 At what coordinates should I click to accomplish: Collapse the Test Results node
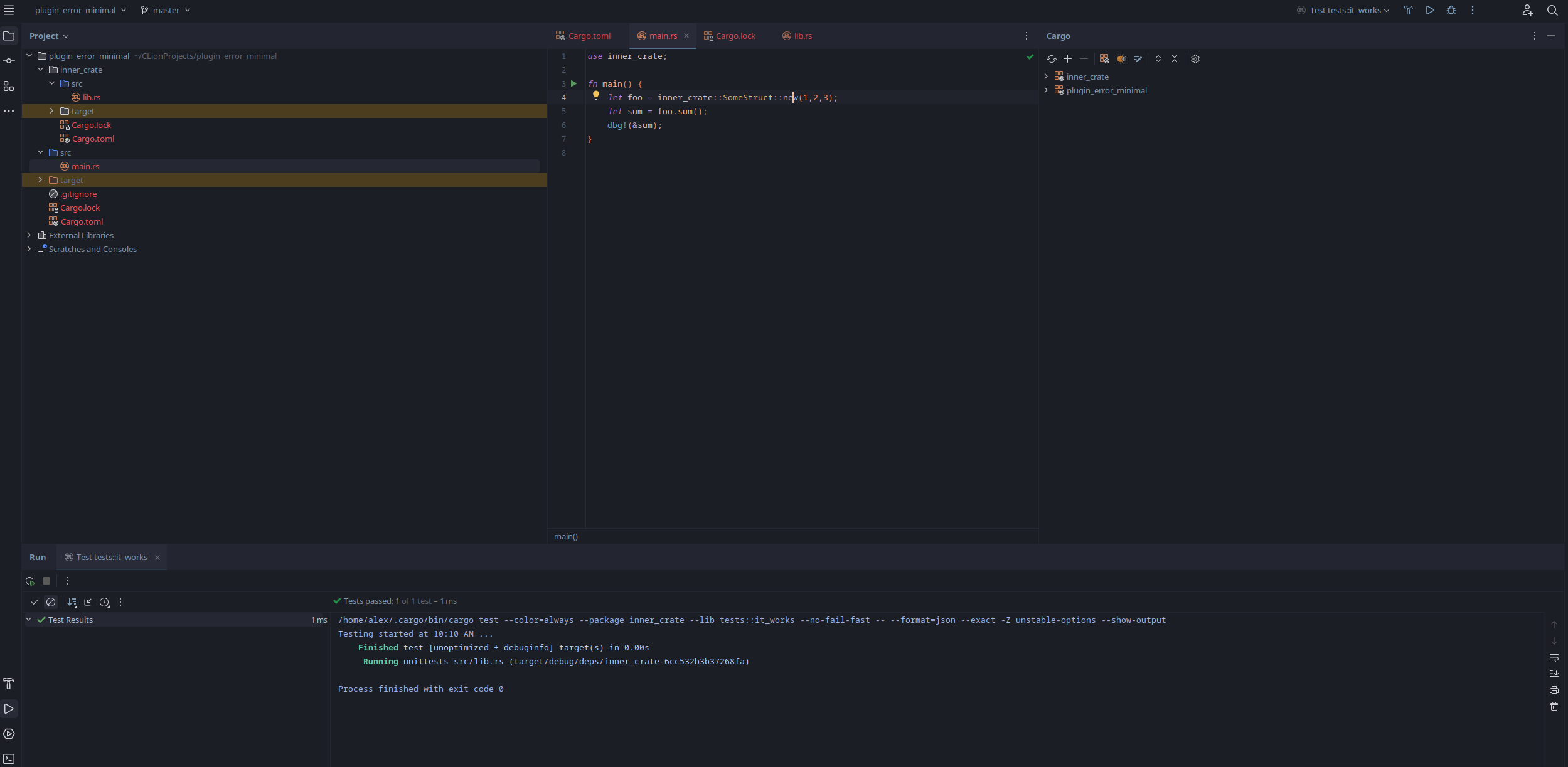[x=29, y=620]
